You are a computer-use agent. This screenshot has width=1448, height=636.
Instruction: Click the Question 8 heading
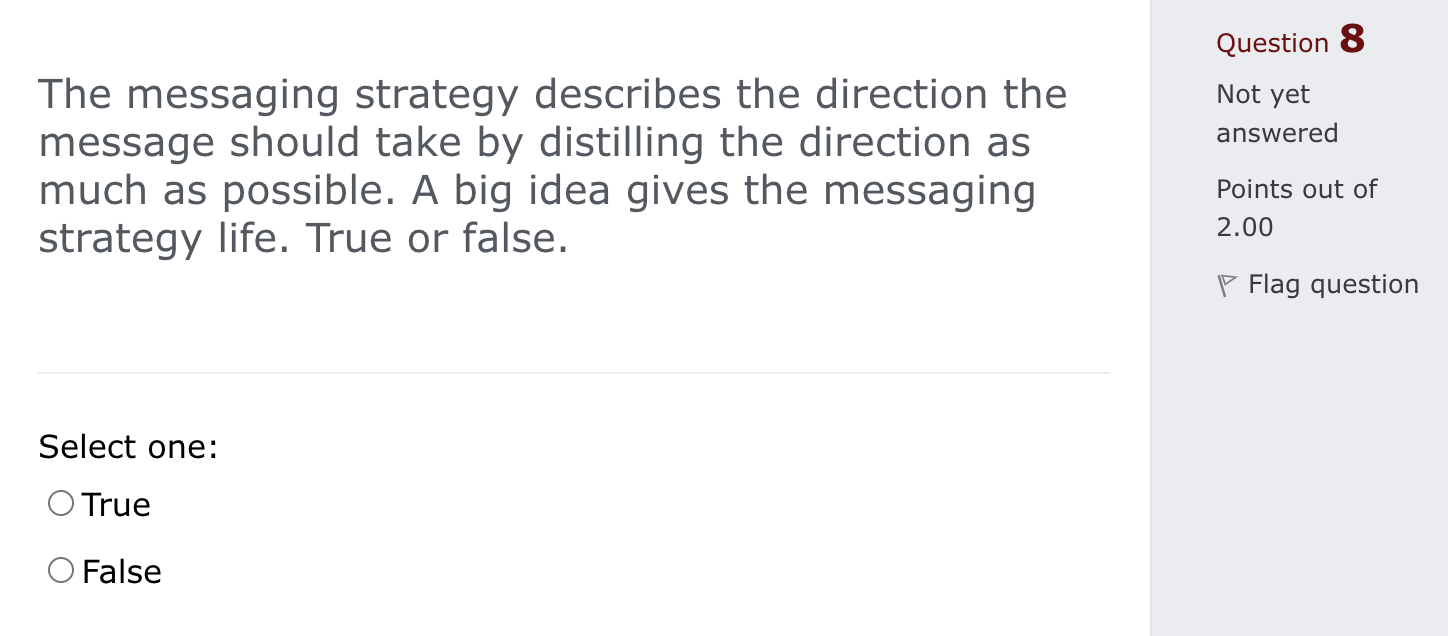pyautogui.click(x=1291, y=41)
